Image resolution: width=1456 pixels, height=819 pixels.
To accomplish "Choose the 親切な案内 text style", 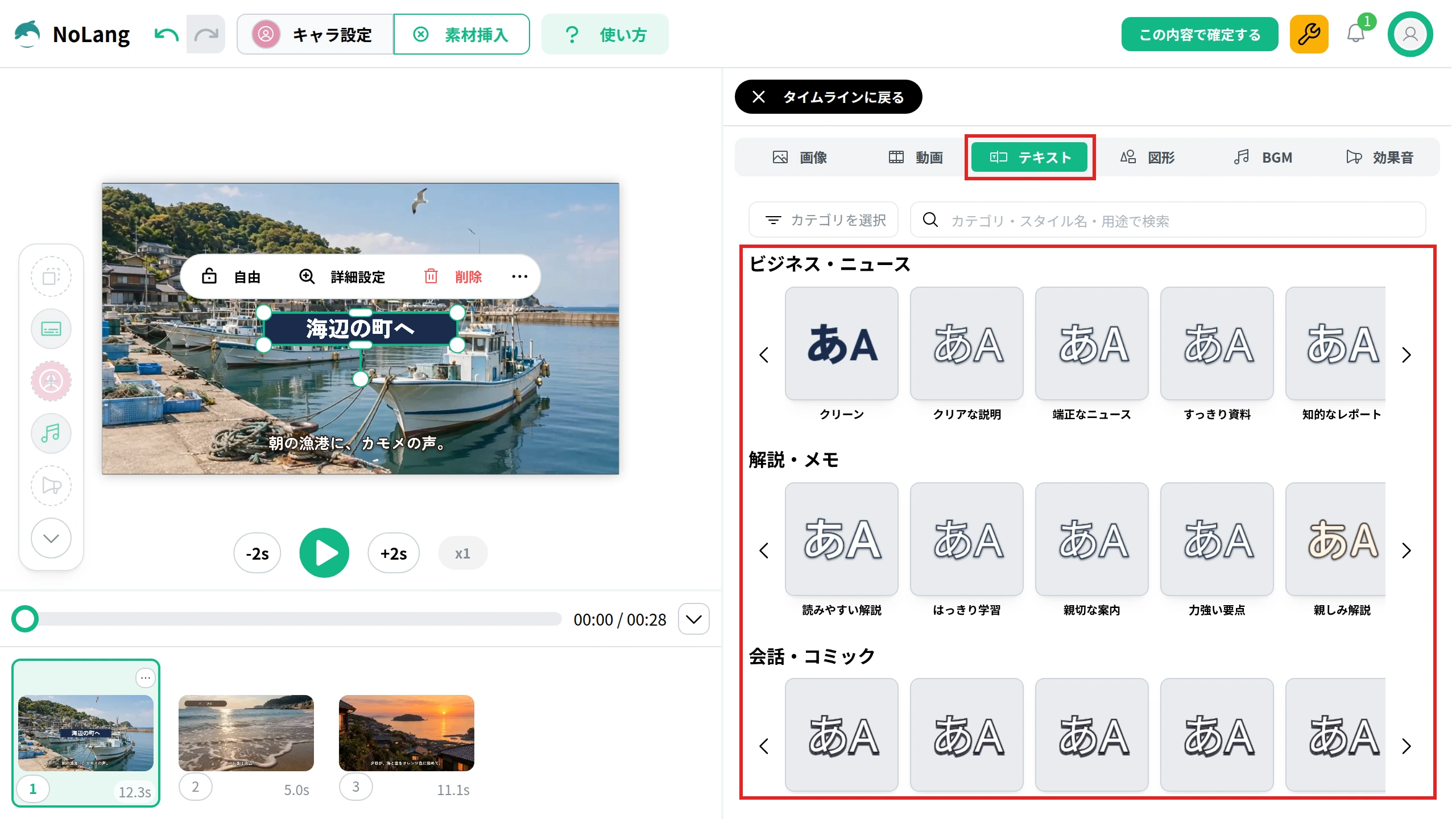I will (x=1092, y=539).
